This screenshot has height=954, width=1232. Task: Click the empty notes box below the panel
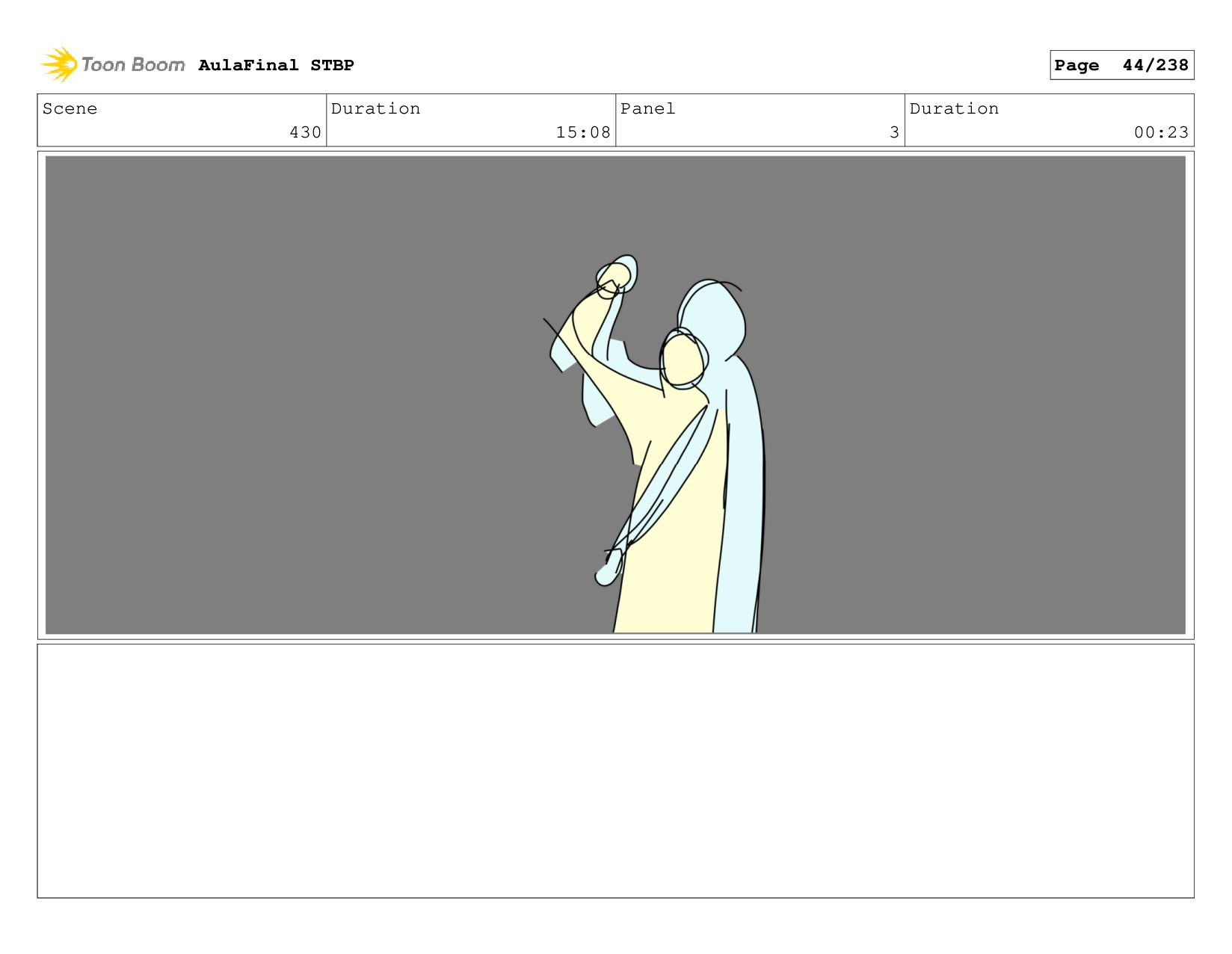click(615, 771)
